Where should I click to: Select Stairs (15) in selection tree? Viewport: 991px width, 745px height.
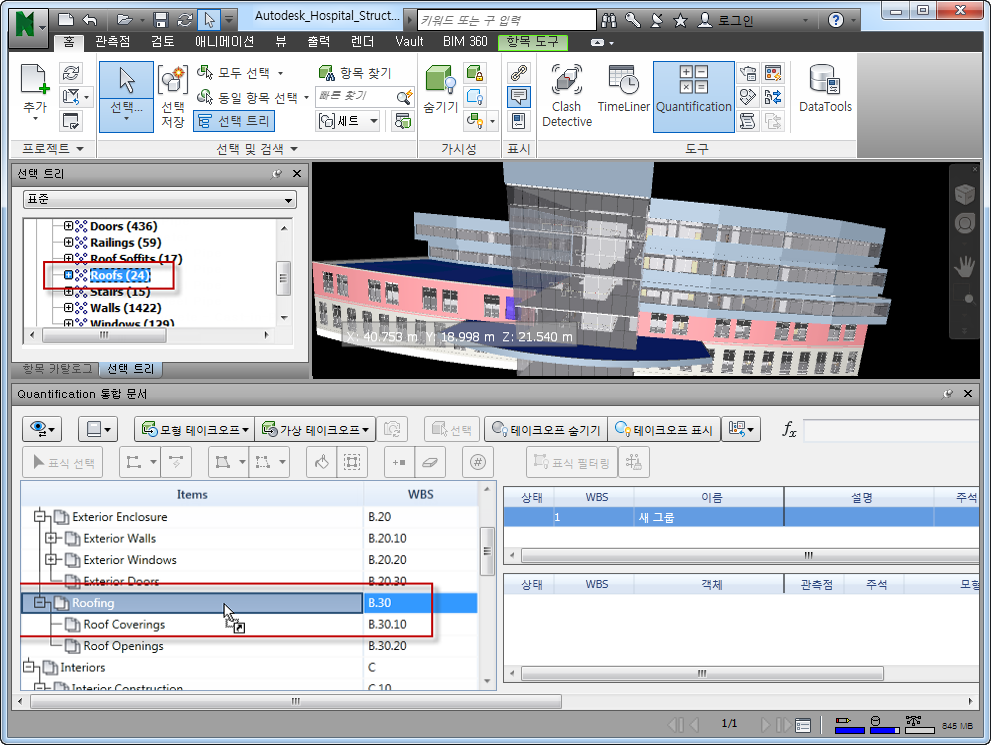point(120,292)
